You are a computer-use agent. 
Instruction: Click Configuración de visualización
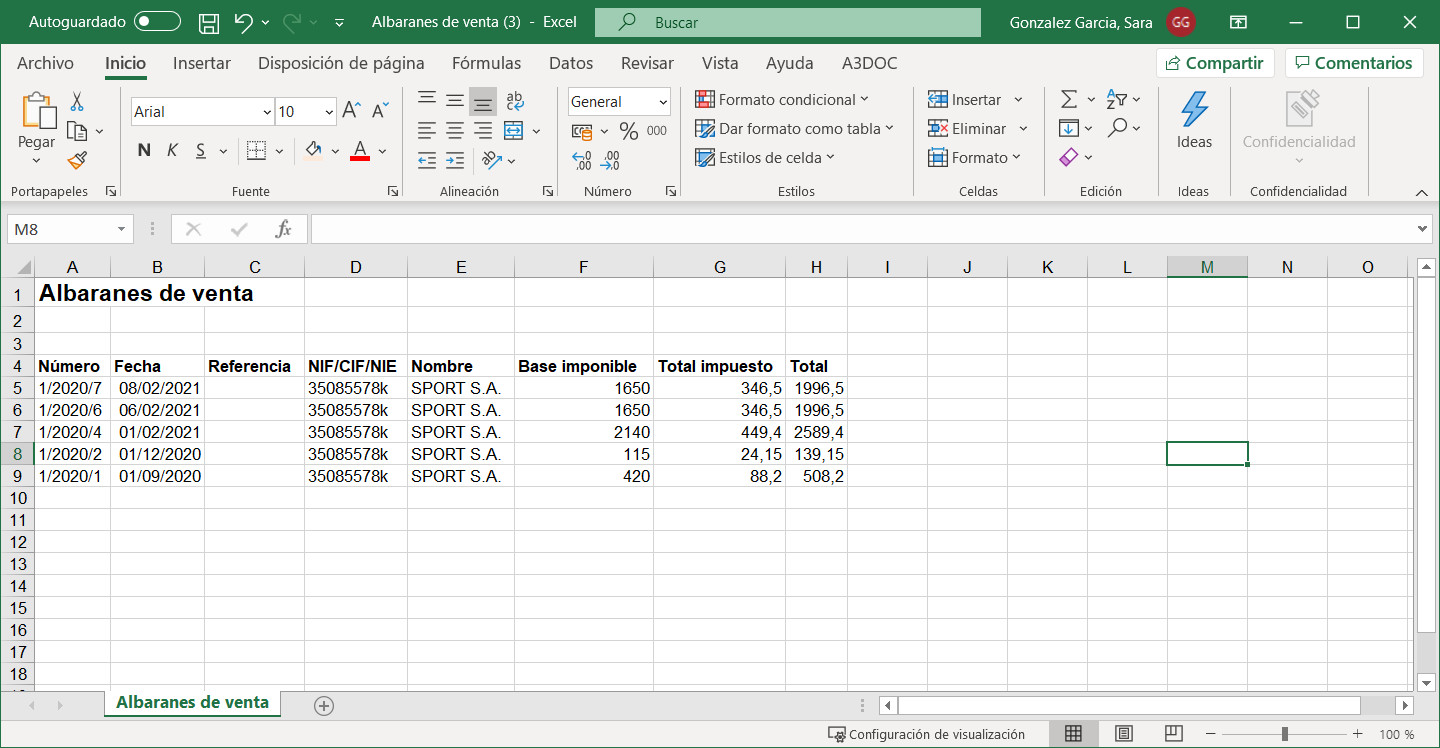point(926,734)
